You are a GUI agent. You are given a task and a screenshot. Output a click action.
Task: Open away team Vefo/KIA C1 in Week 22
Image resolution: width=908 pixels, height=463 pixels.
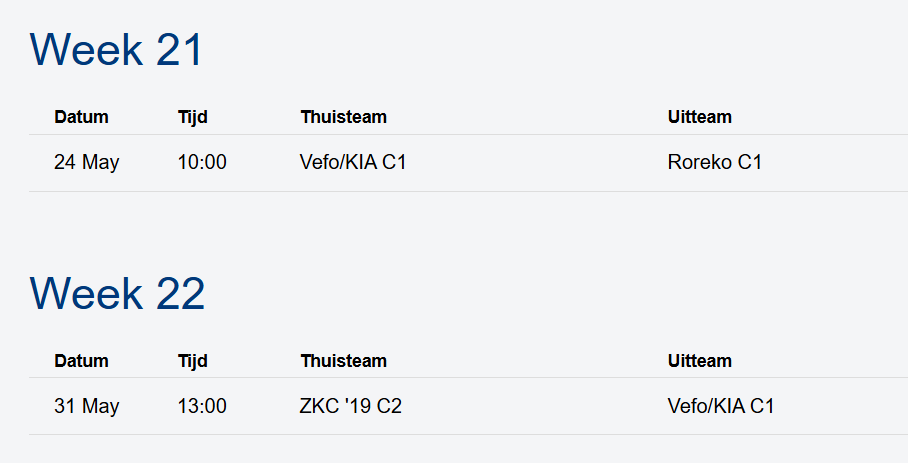click(721, 406)
